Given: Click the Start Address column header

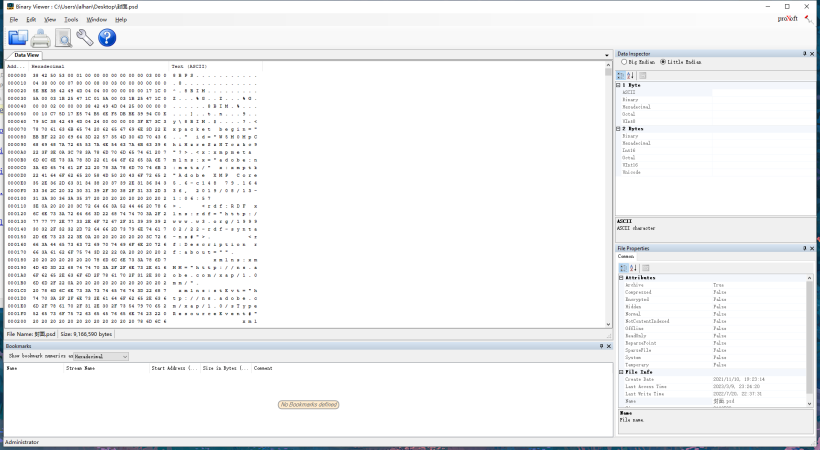Looking at the screenshot, I should click(175, 368).
